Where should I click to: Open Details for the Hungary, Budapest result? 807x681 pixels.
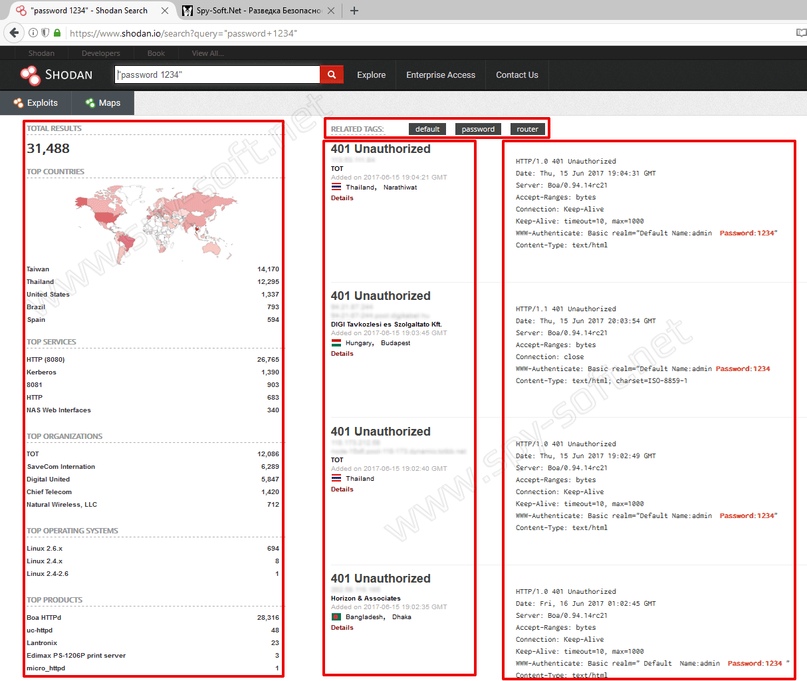coord(342,354)
